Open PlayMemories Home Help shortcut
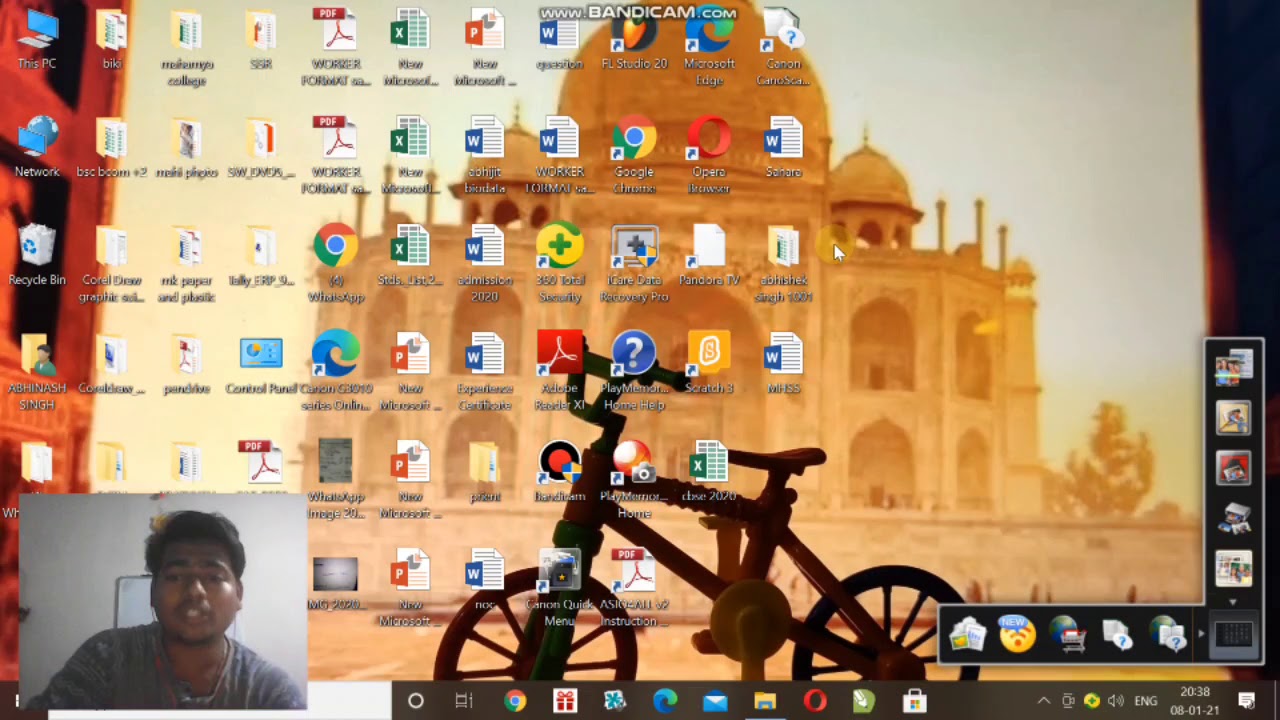Image resolution: width=1280 pixels, height=720 pixels. (x=634, y=372)
